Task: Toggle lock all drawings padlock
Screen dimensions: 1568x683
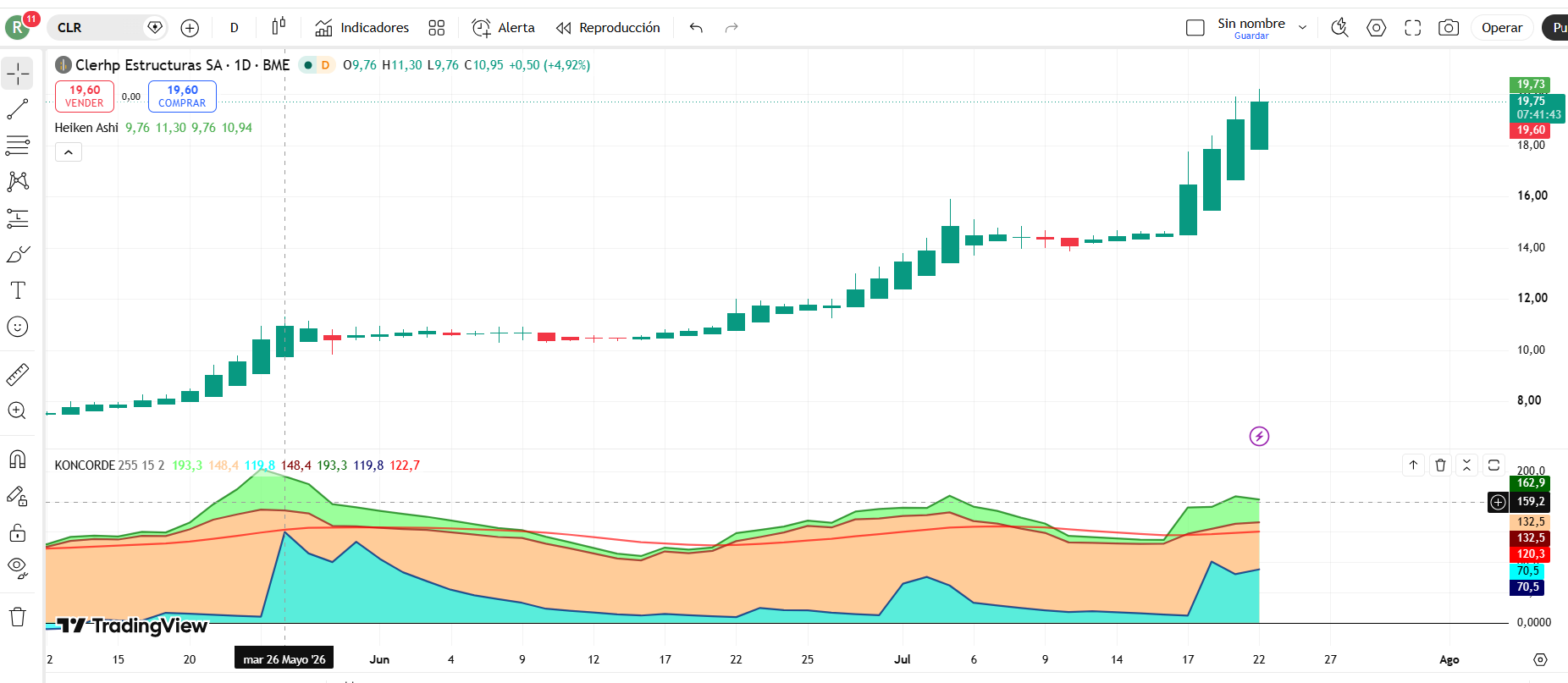Action: pos(18,532)
